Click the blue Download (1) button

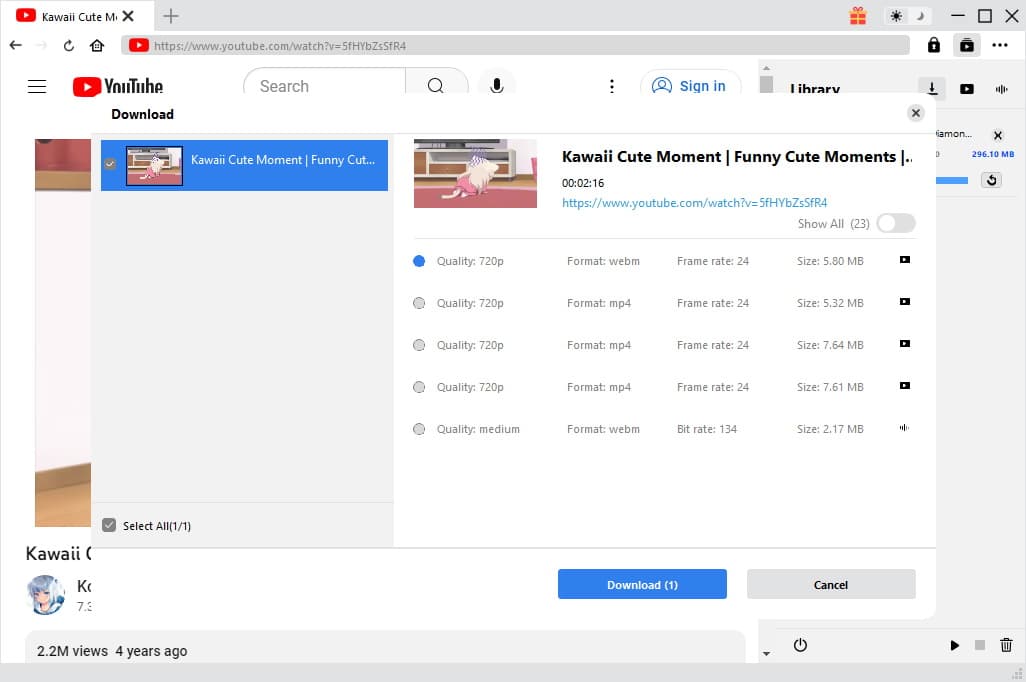pos(642,585)
